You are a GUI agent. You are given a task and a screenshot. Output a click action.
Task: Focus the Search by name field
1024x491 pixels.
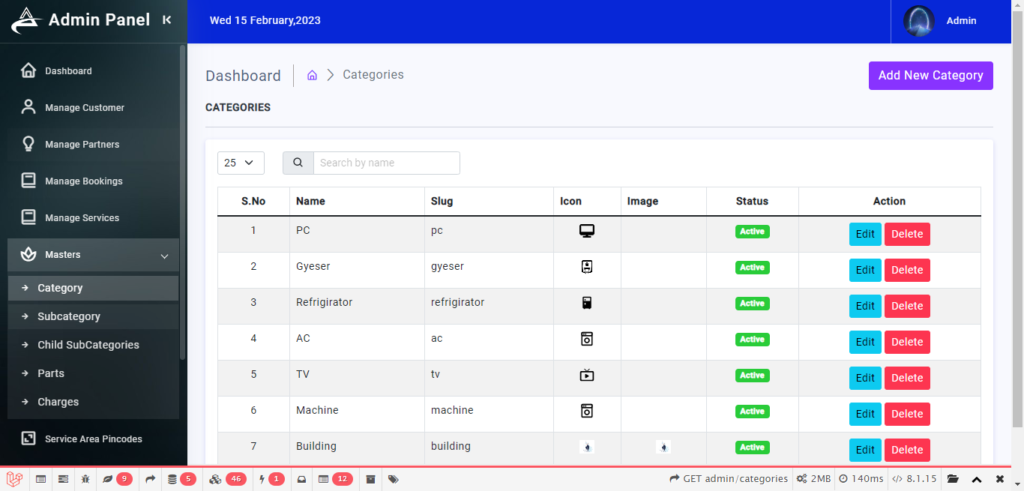tap(387, 163)
